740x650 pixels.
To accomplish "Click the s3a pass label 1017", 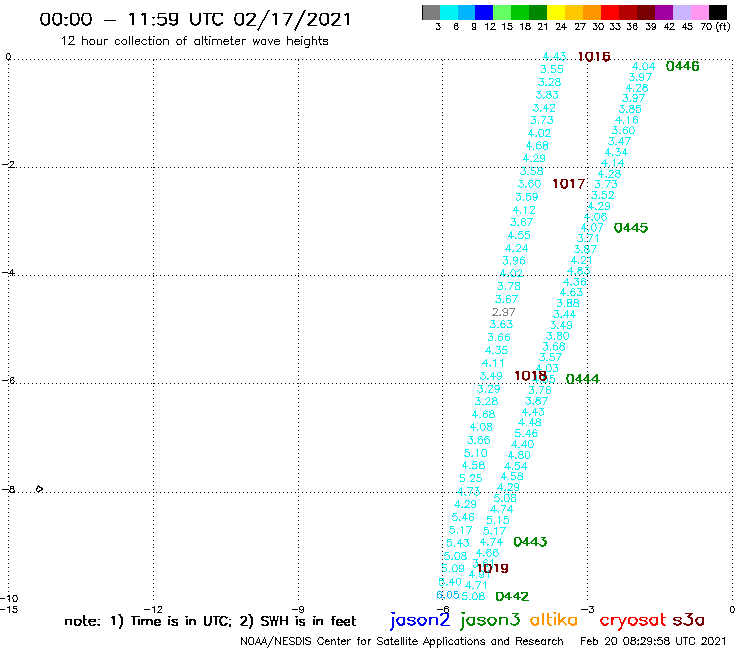I will pos(569,184).
